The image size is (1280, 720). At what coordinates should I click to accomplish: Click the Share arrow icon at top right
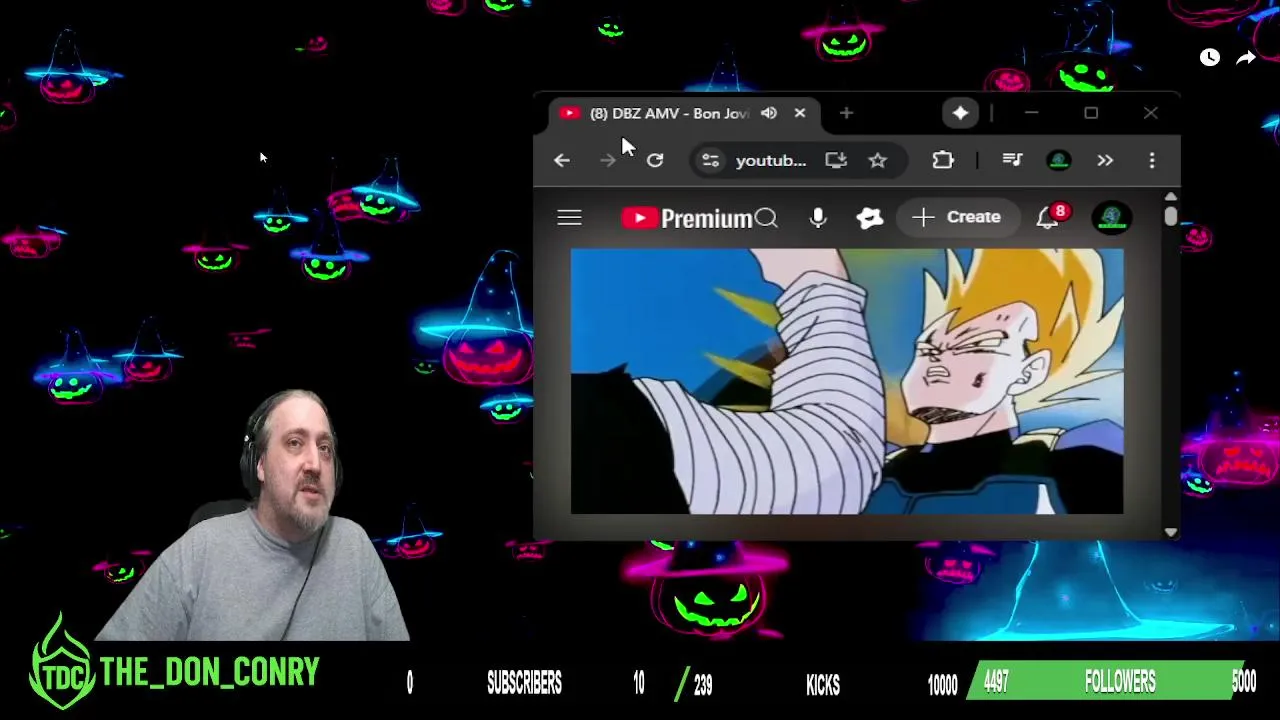1246,58
